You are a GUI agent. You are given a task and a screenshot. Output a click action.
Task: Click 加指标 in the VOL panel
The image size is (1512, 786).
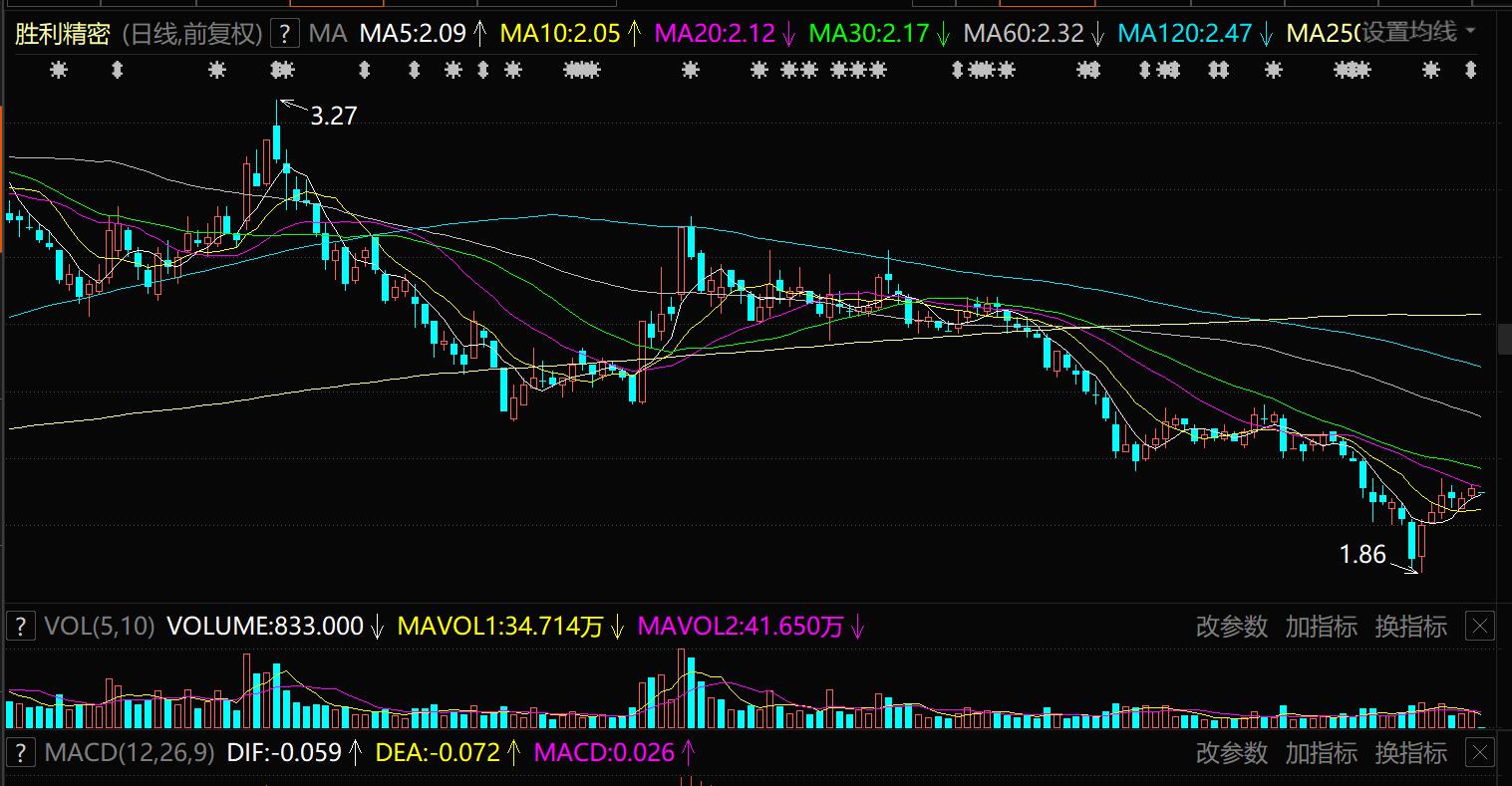[1322, 627]
